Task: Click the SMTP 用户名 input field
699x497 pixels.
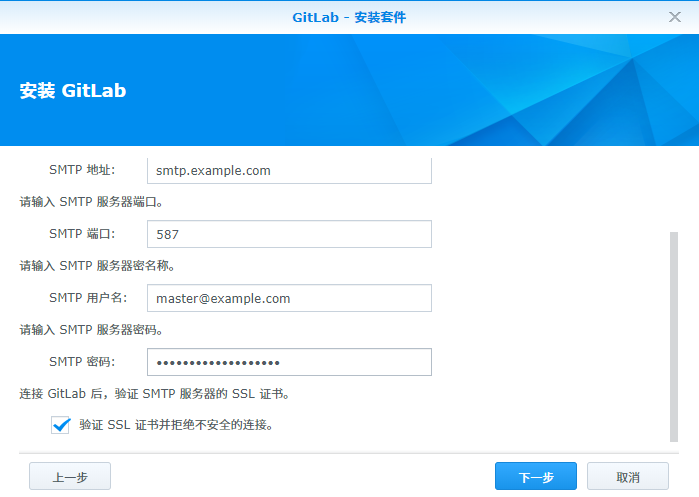Action: point(289,298)
